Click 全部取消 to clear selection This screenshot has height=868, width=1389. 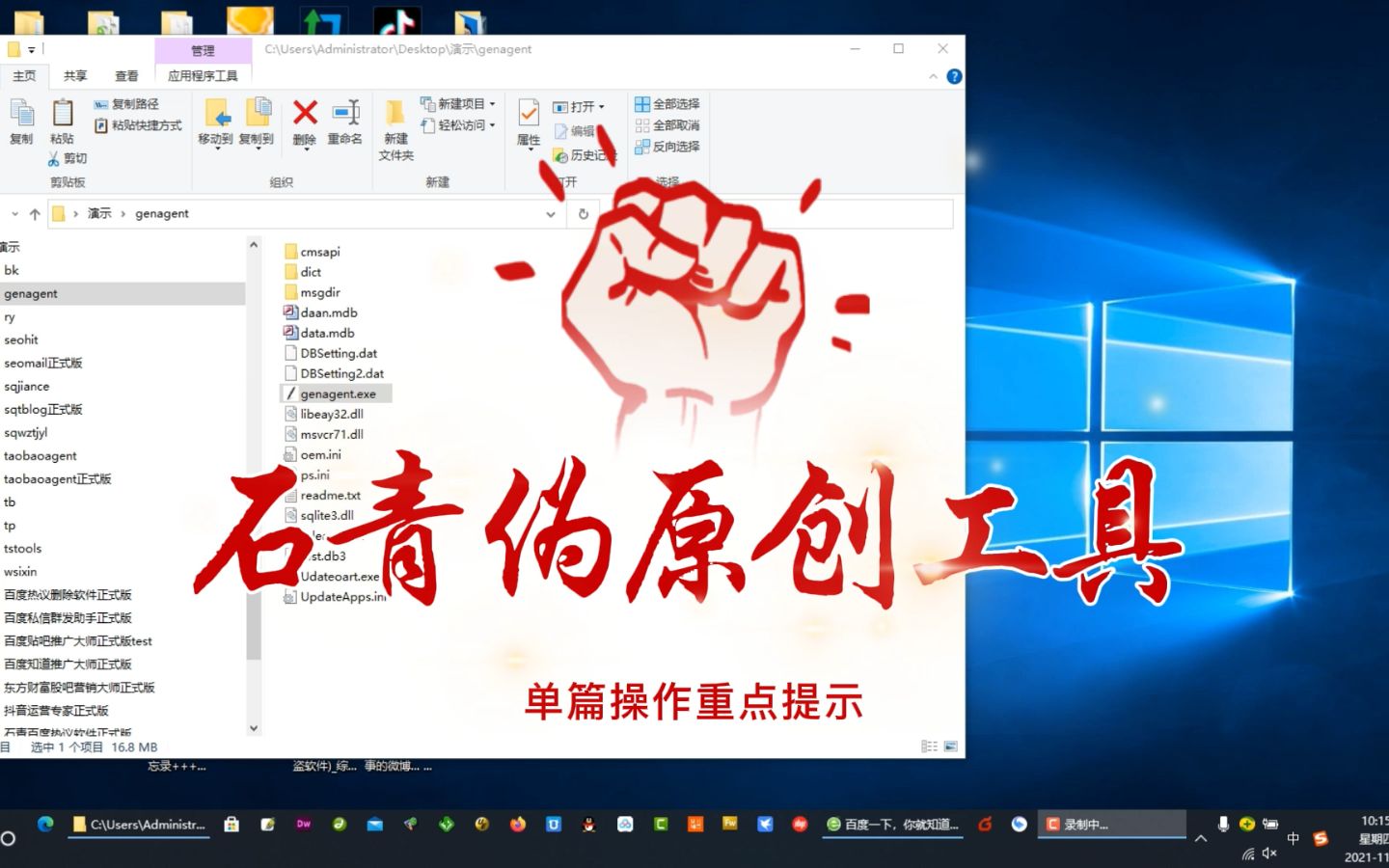(667, 125)
